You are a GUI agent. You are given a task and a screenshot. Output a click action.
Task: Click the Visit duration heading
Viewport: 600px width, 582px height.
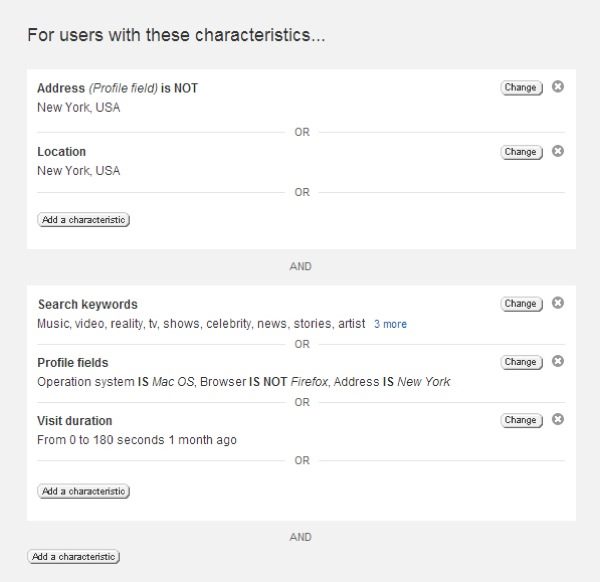tap(75, 421)
